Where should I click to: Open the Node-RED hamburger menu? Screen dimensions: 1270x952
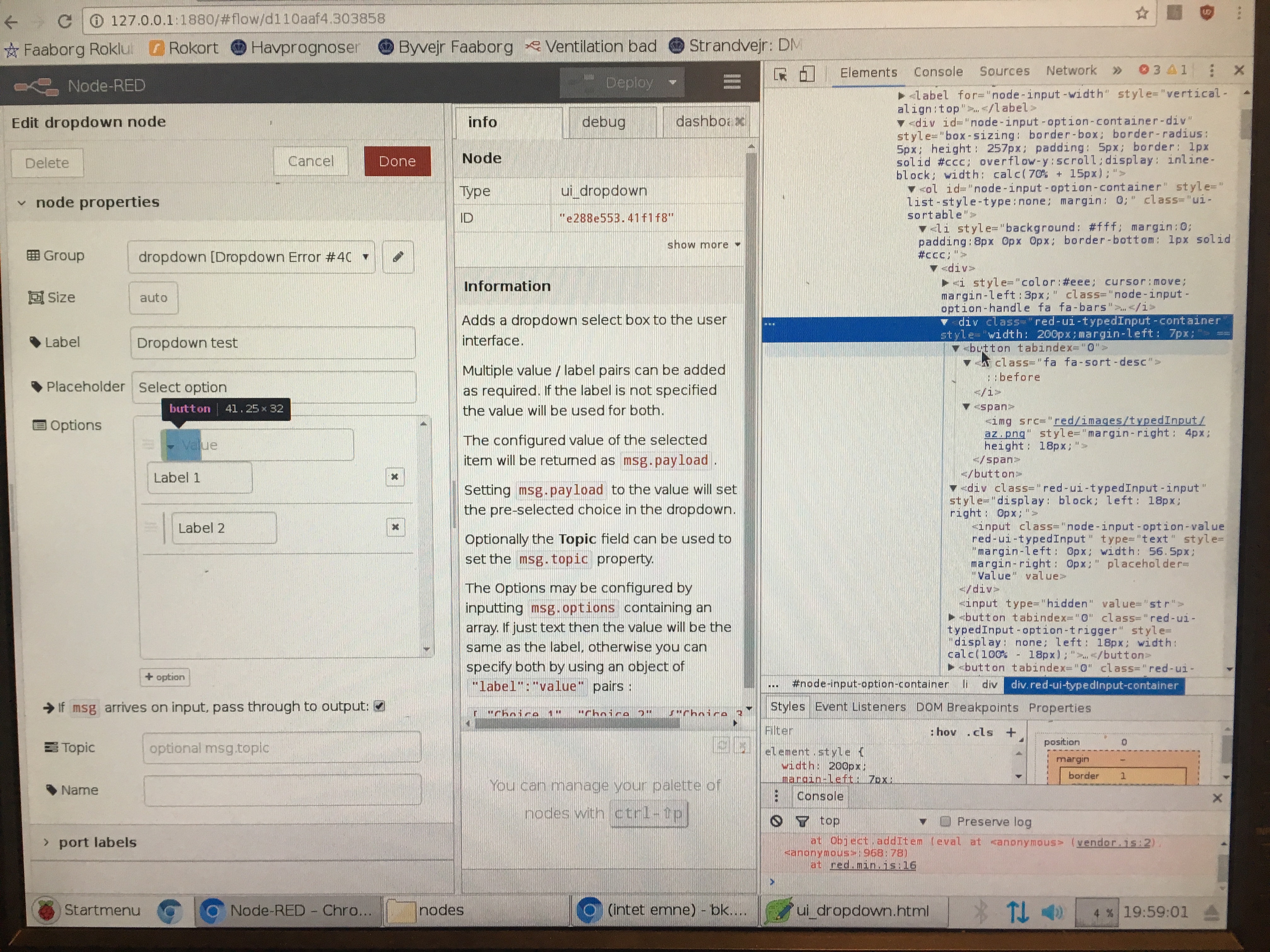(731, 82)
